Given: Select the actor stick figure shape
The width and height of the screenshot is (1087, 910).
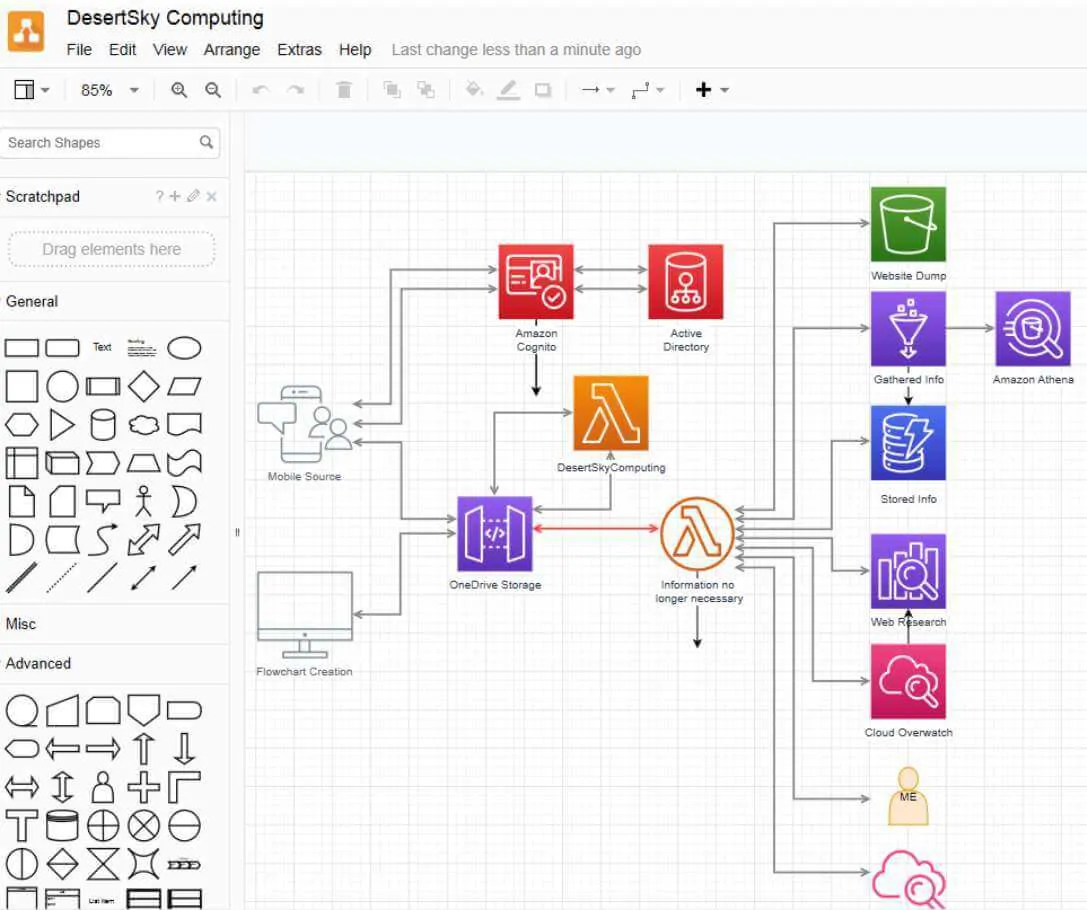Looking at the screenshot, I should 144,501.
